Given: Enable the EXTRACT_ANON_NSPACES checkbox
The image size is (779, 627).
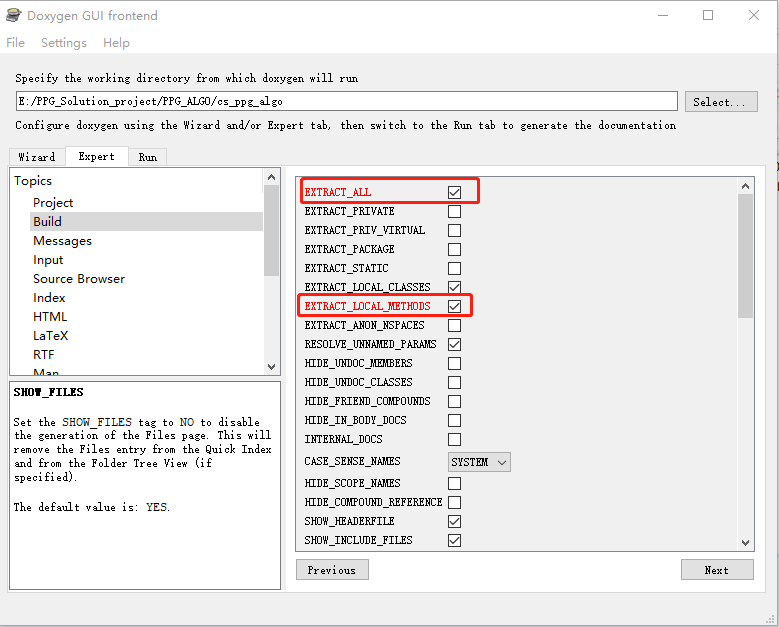Looking at the screenshot, I should pyautogui.click(x=454, y=325).
